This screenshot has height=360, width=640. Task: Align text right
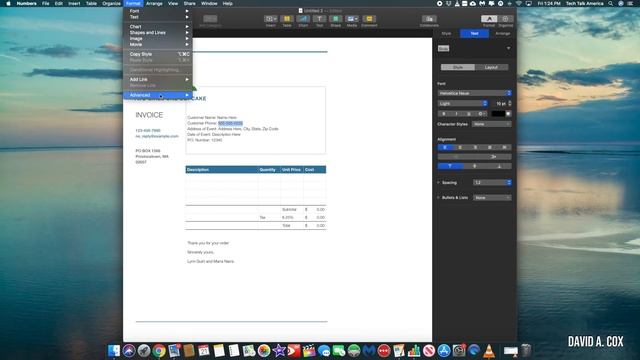[475, 147]
